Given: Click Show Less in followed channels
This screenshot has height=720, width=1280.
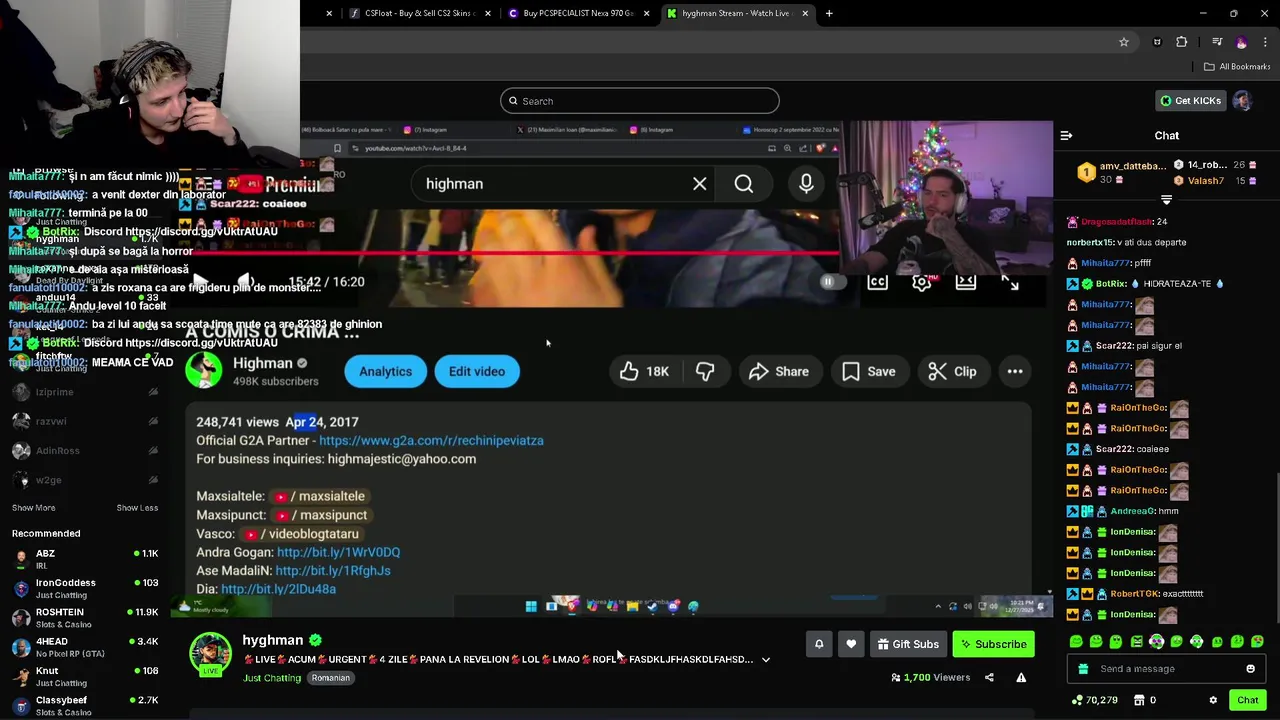Looking at the screenshot, I should tap(137, 507).
